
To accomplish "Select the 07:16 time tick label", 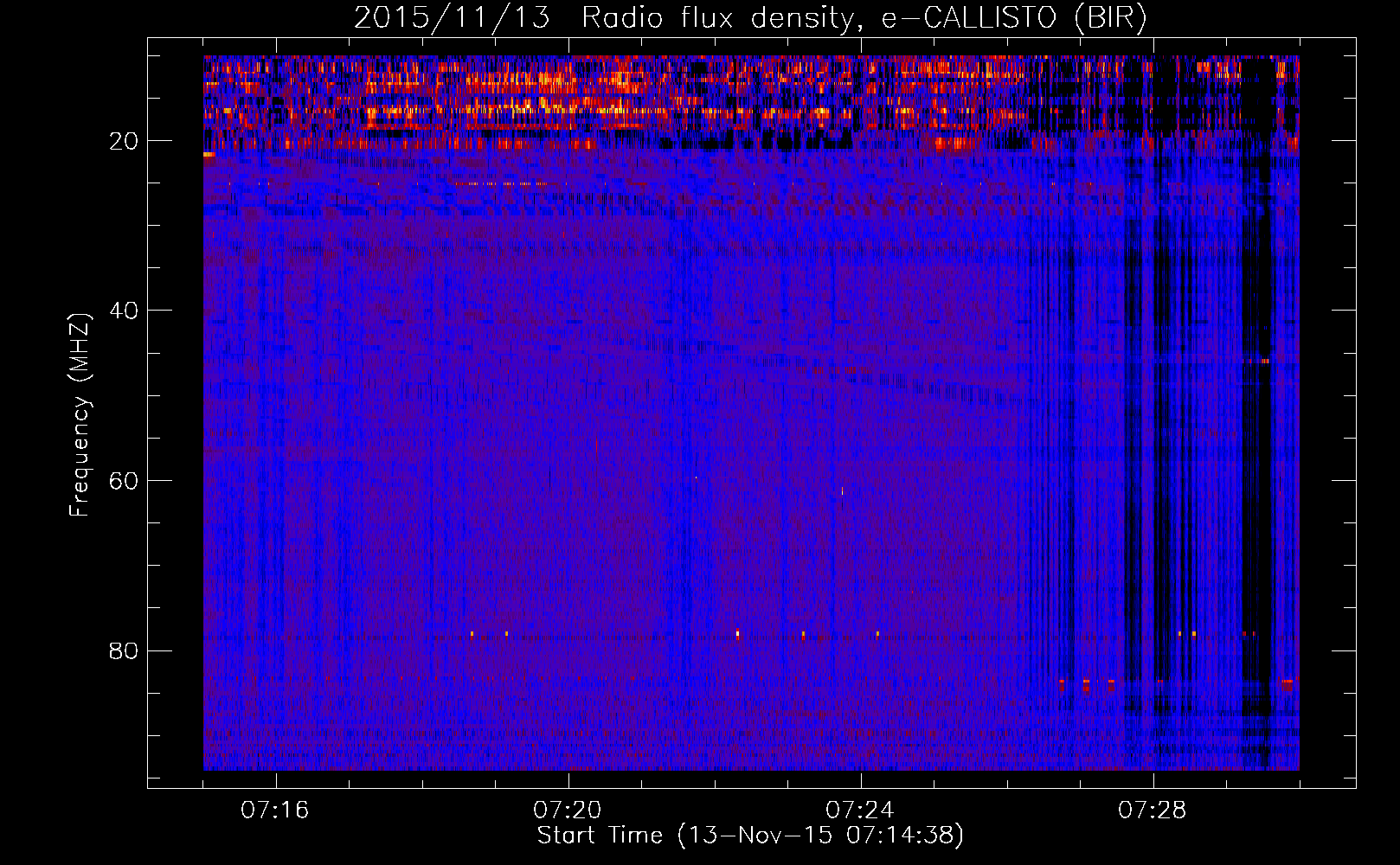I will (275, 811).
